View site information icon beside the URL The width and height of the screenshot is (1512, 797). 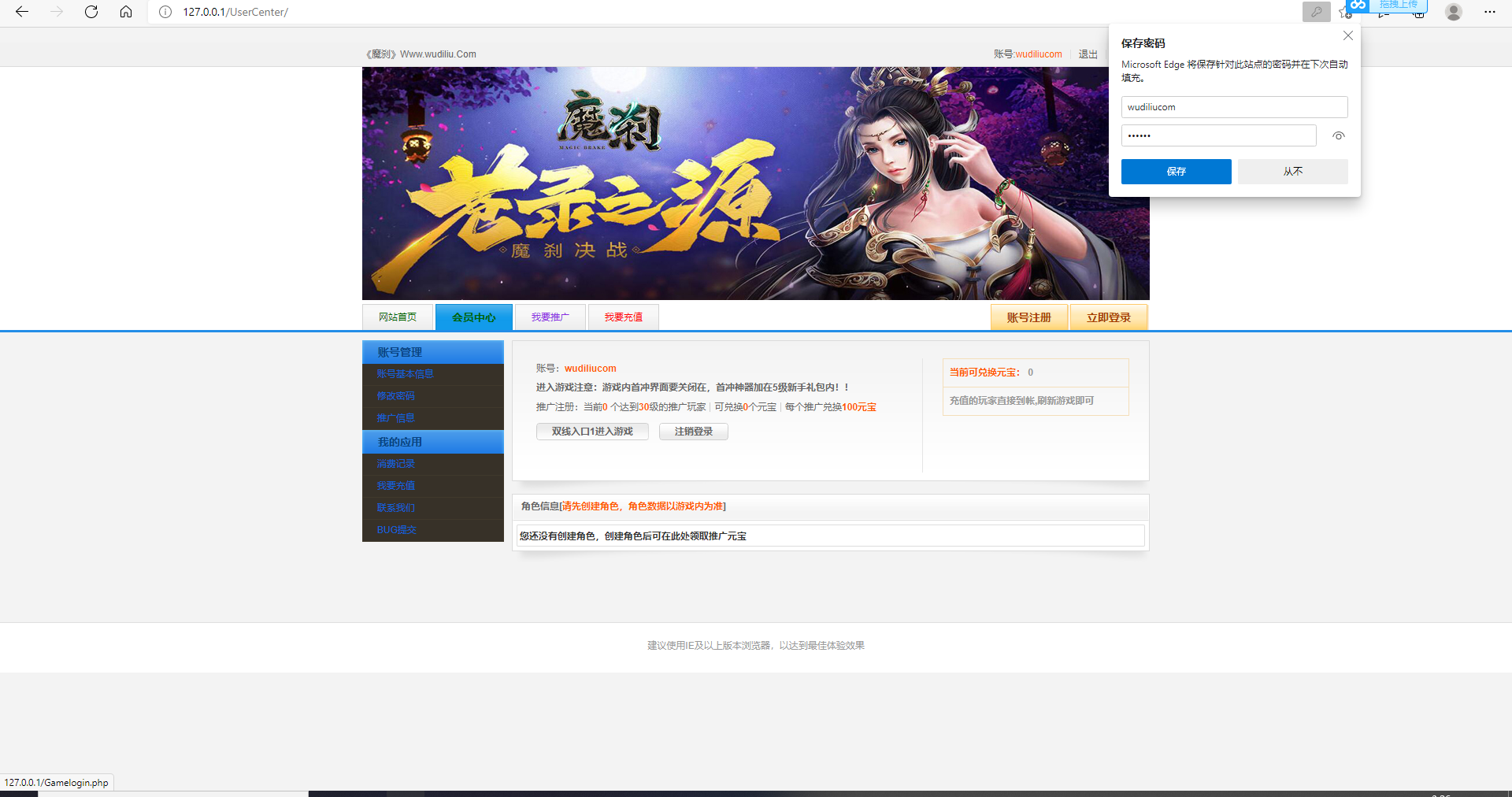(x=165, y=12)
